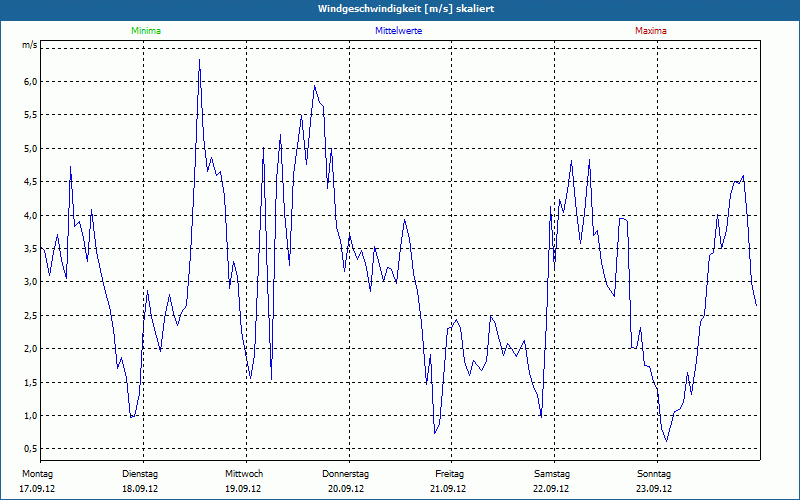The width and height of the screenshot is (800, 500).
Task: Click the 4,0 y-axis value
Action: click(x=30, y=215)
